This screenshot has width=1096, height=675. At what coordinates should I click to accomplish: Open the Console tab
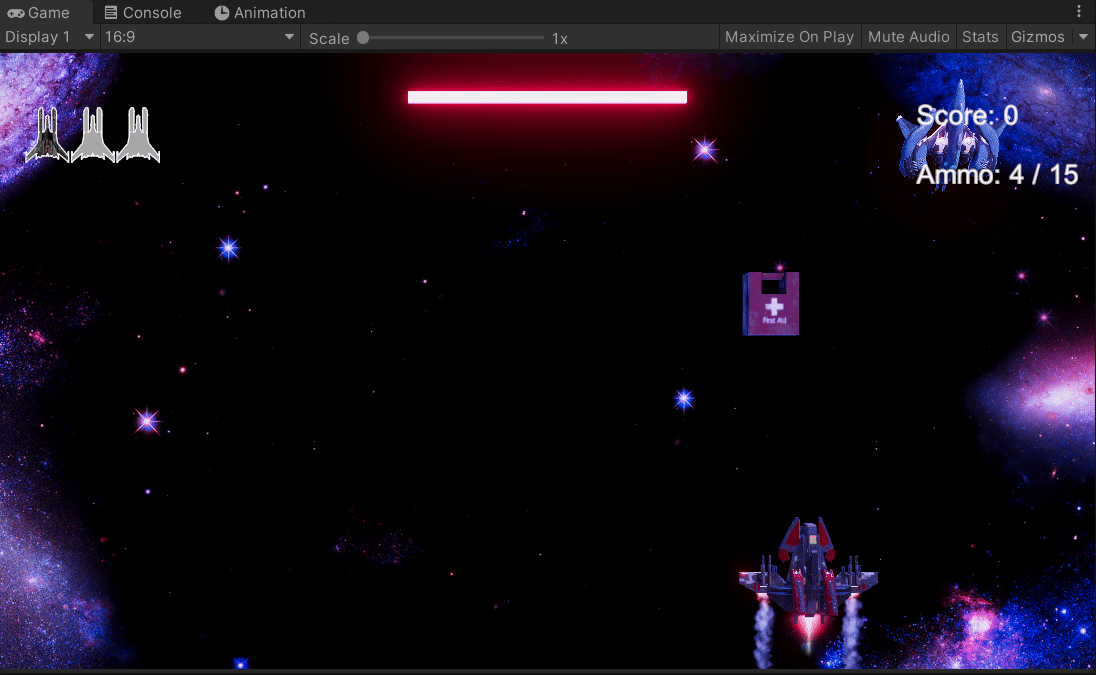click(x=143, y=13)
